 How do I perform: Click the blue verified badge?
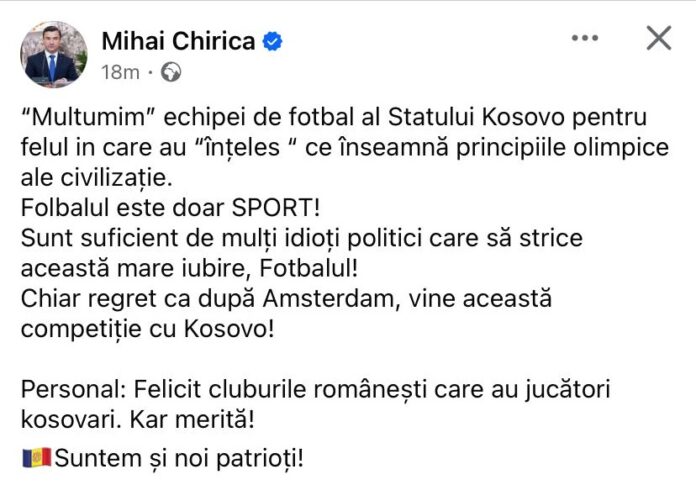click(272, 42)
